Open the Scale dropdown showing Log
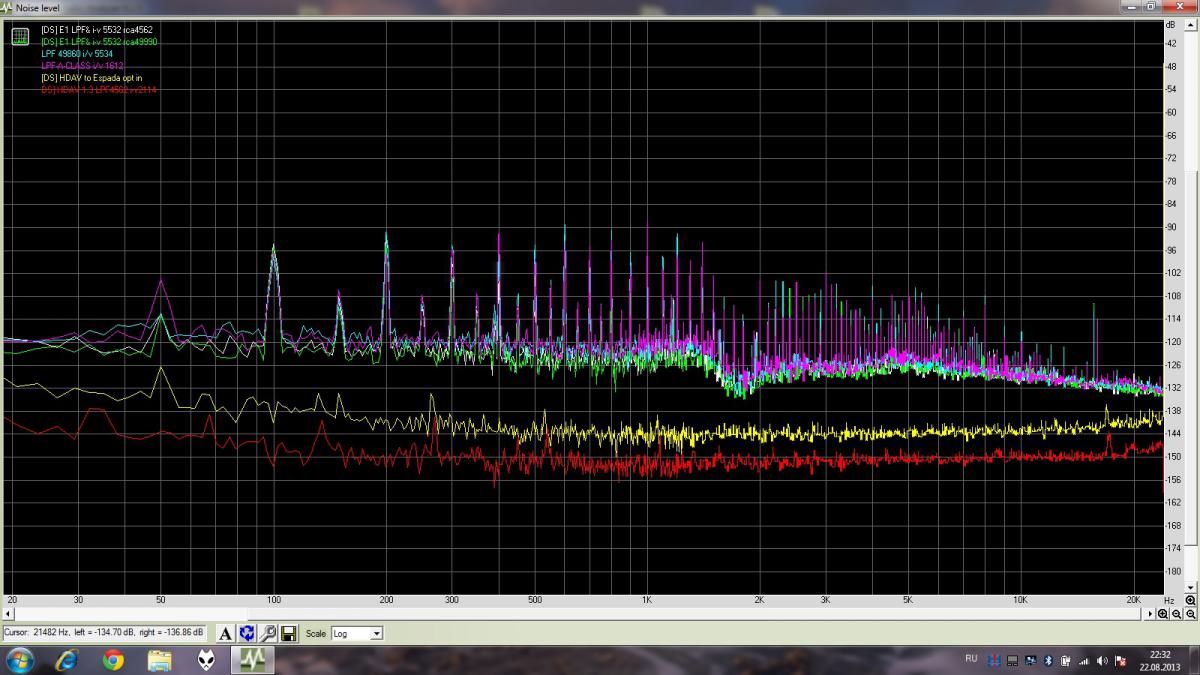 (x=357, y=633)
